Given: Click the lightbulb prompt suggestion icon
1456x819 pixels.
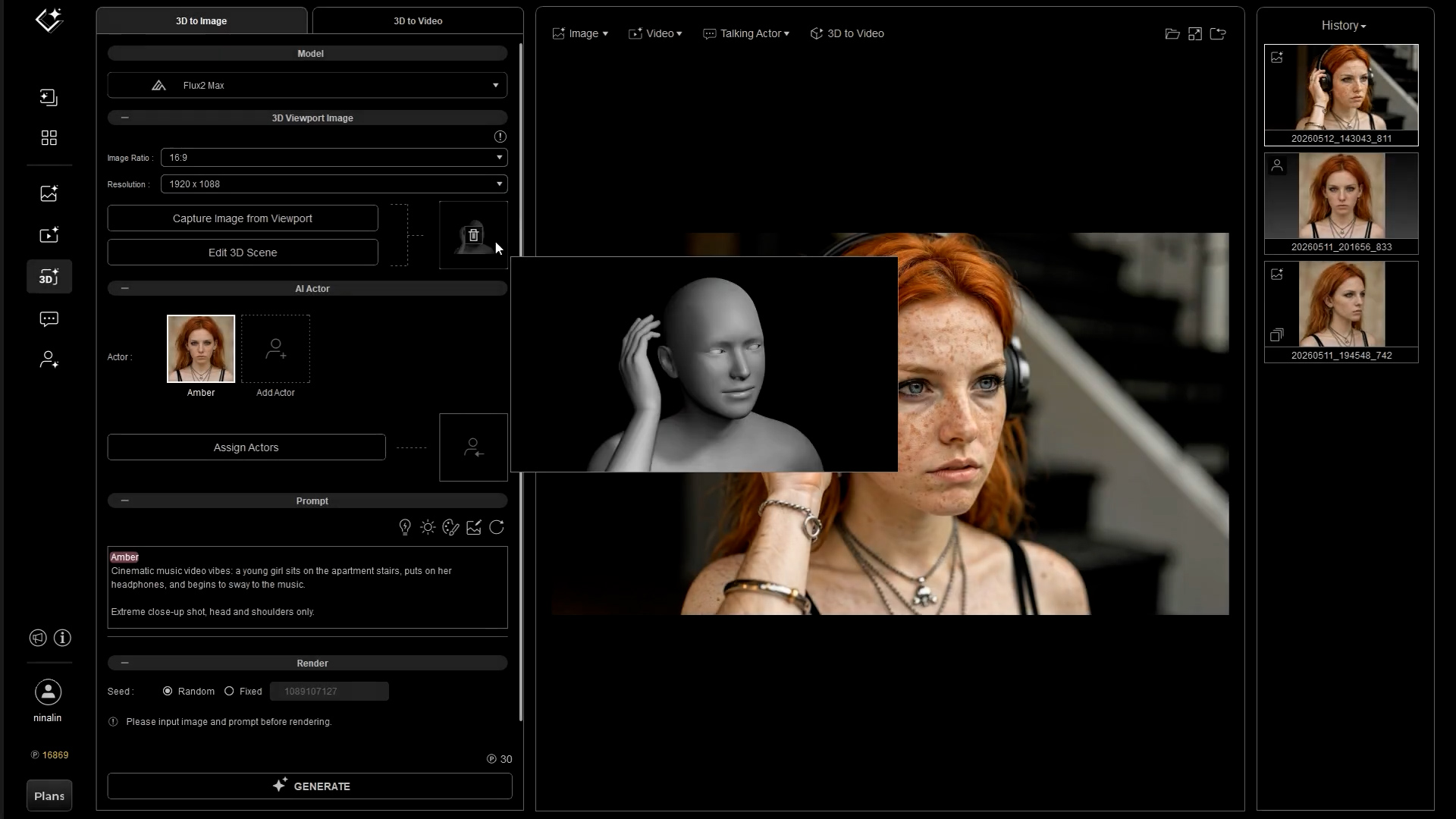Looking at the screenshot, I should pos(405,527).
